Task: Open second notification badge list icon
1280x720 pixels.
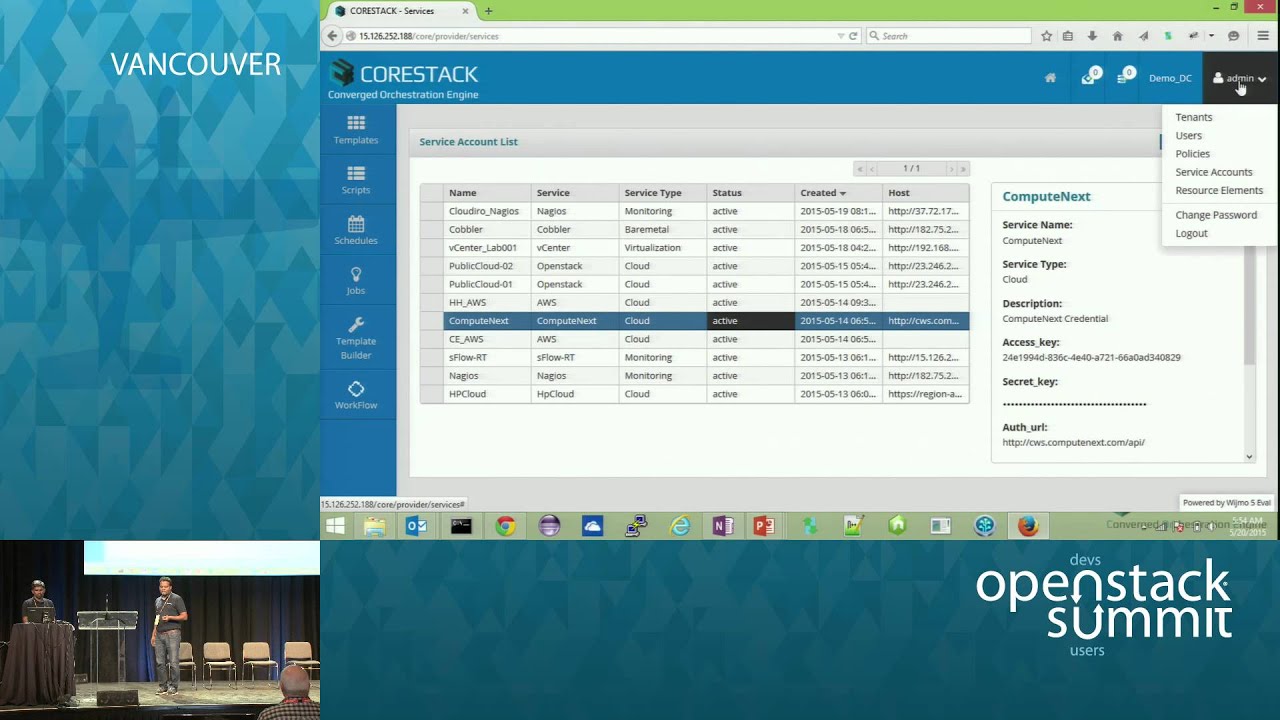Action: (x=1124, y=77)
